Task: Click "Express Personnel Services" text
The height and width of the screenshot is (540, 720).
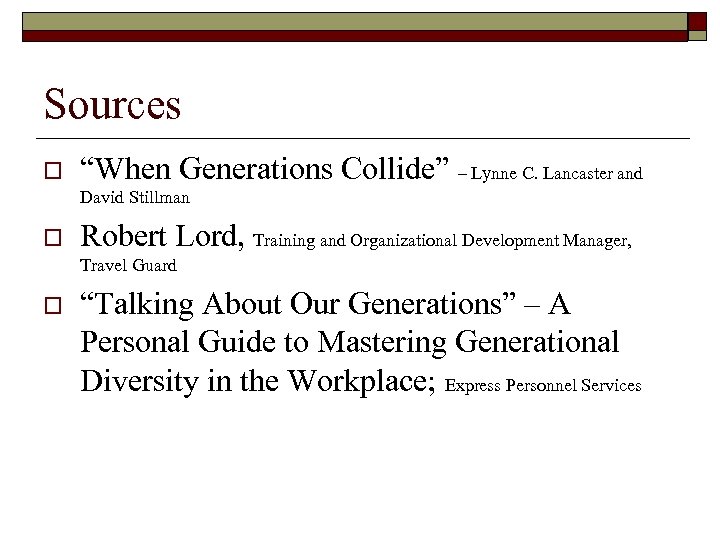Action: click(x=543, y=385)
